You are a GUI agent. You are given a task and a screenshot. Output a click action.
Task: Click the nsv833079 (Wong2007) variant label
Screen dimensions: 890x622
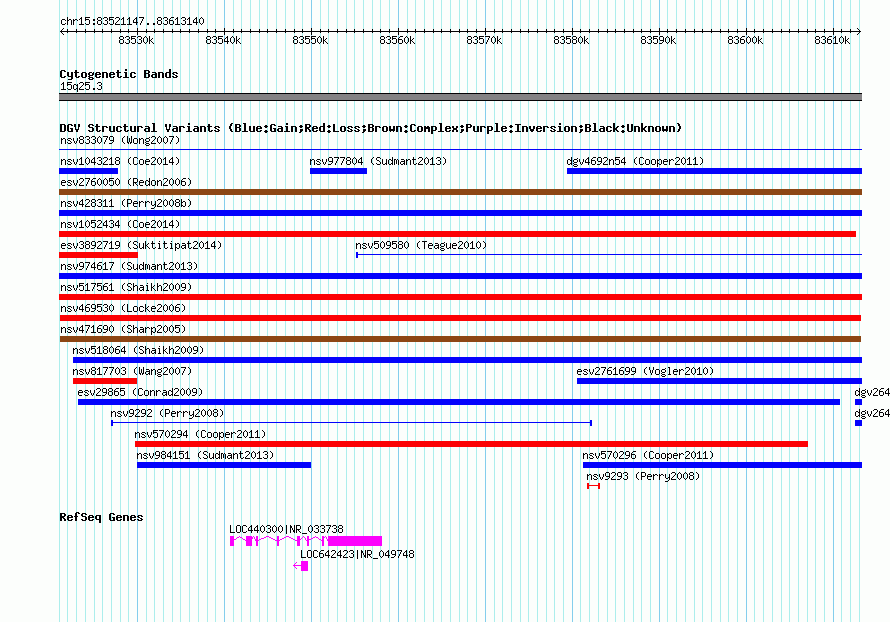click(x=120, y=140)
